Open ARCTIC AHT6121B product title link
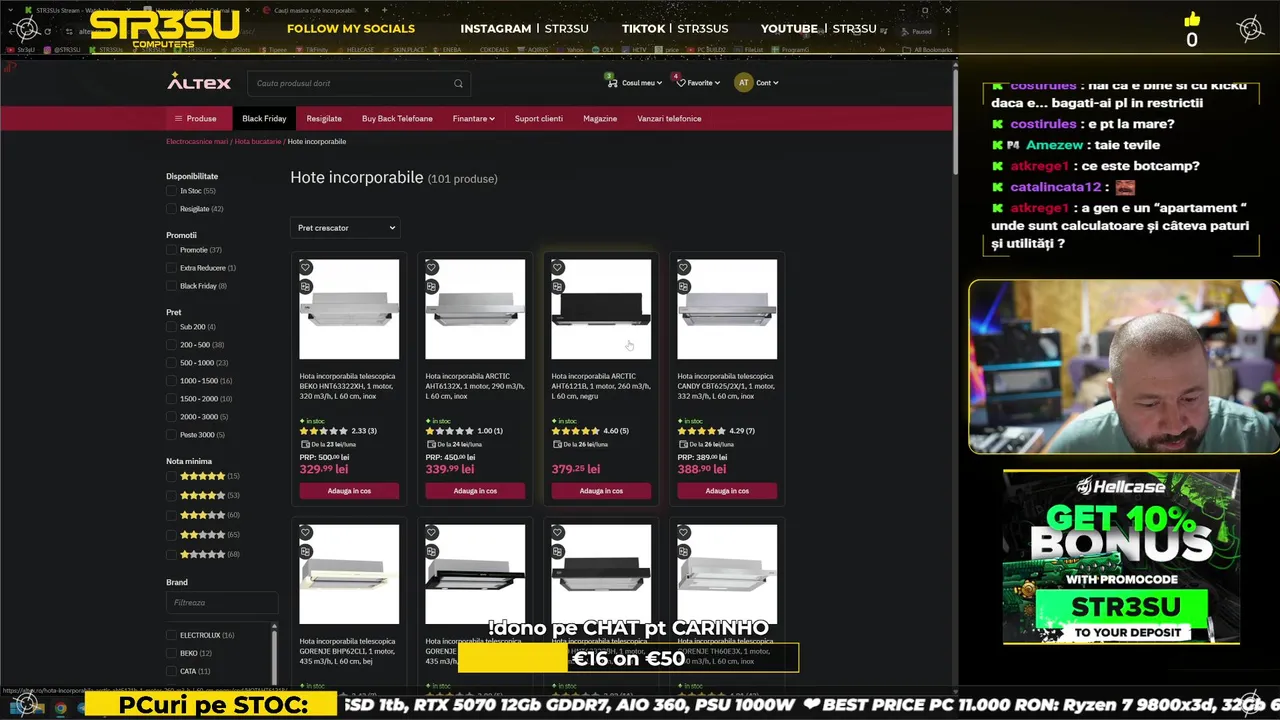1280x720 pixels. [x=601, y=386]
